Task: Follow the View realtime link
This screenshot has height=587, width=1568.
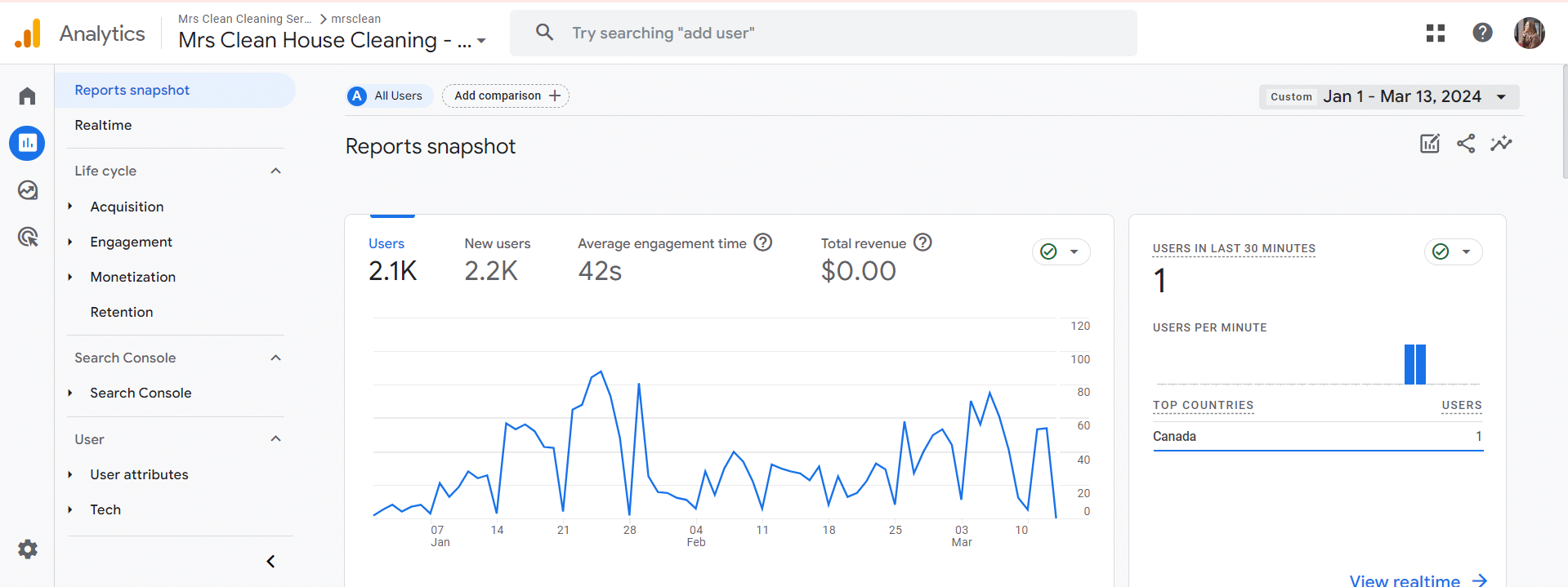Action: [1418, 580]
